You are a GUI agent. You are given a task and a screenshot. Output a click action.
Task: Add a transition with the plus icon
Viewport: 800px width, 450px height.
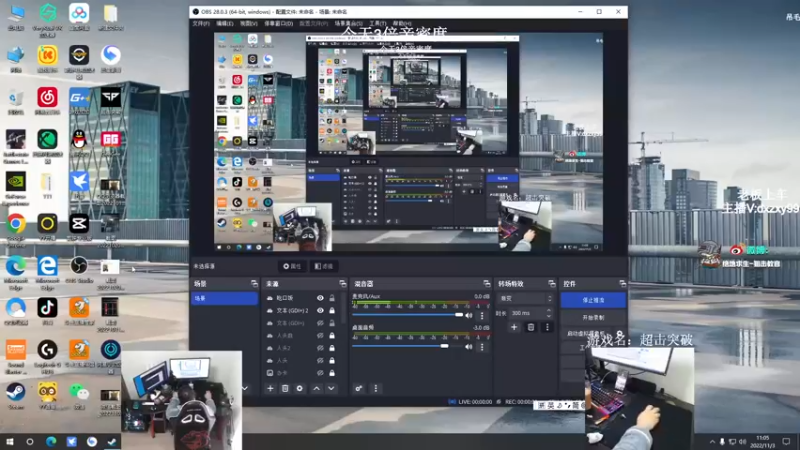click(x=514, y=327)
